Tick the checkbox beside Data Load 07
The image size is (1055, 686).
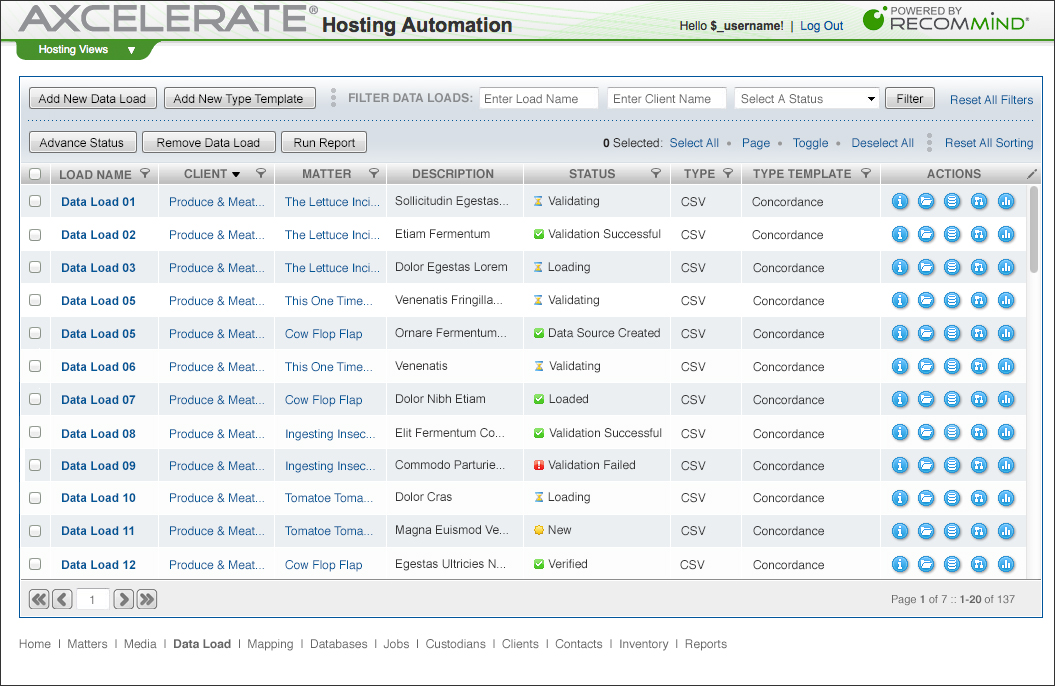click(x=35, y=399)
